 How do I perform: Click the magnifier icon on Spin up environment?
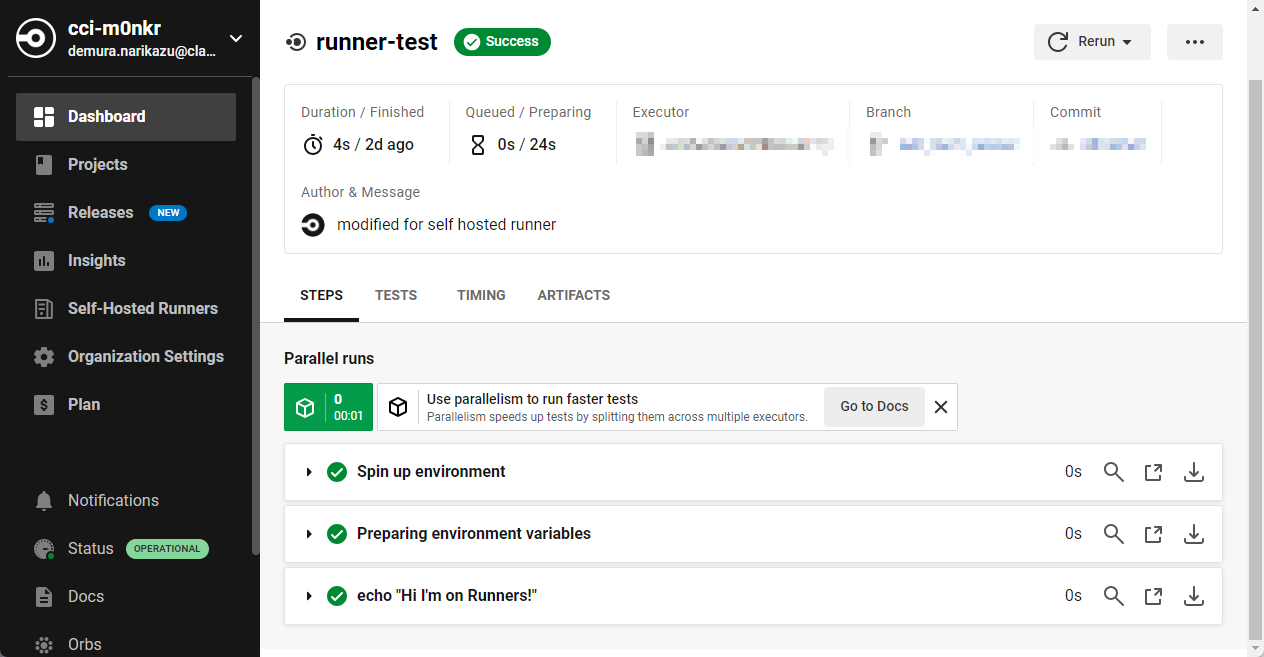tap(1114, 471)
